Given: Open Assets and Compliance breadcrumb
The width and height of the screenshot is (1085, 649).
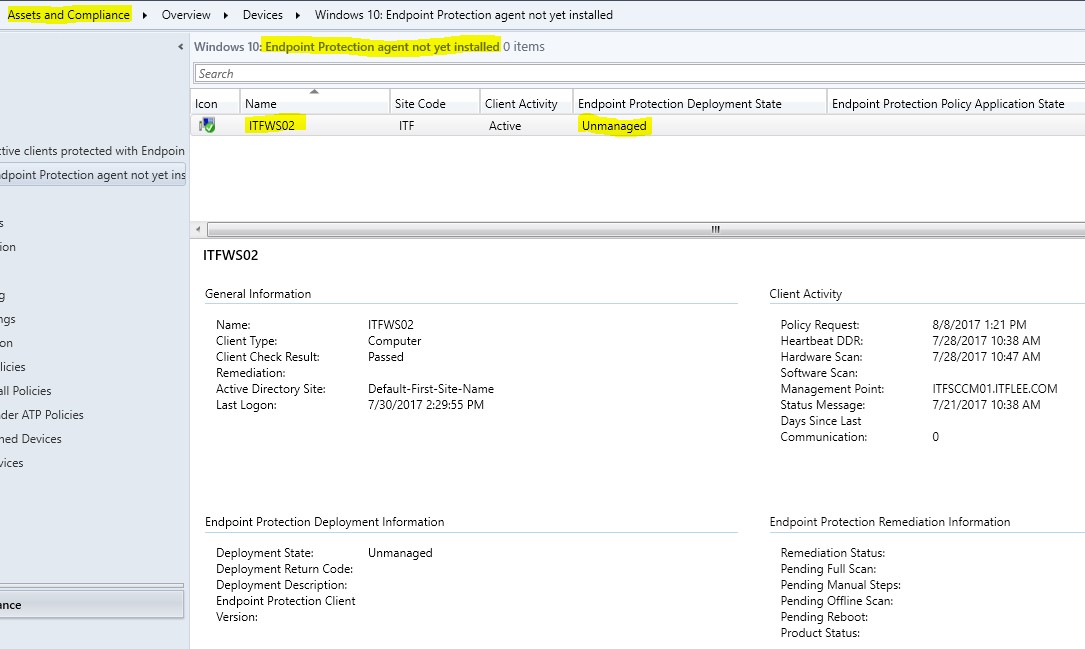Looking at the screenshot, I should click(69, 15).
